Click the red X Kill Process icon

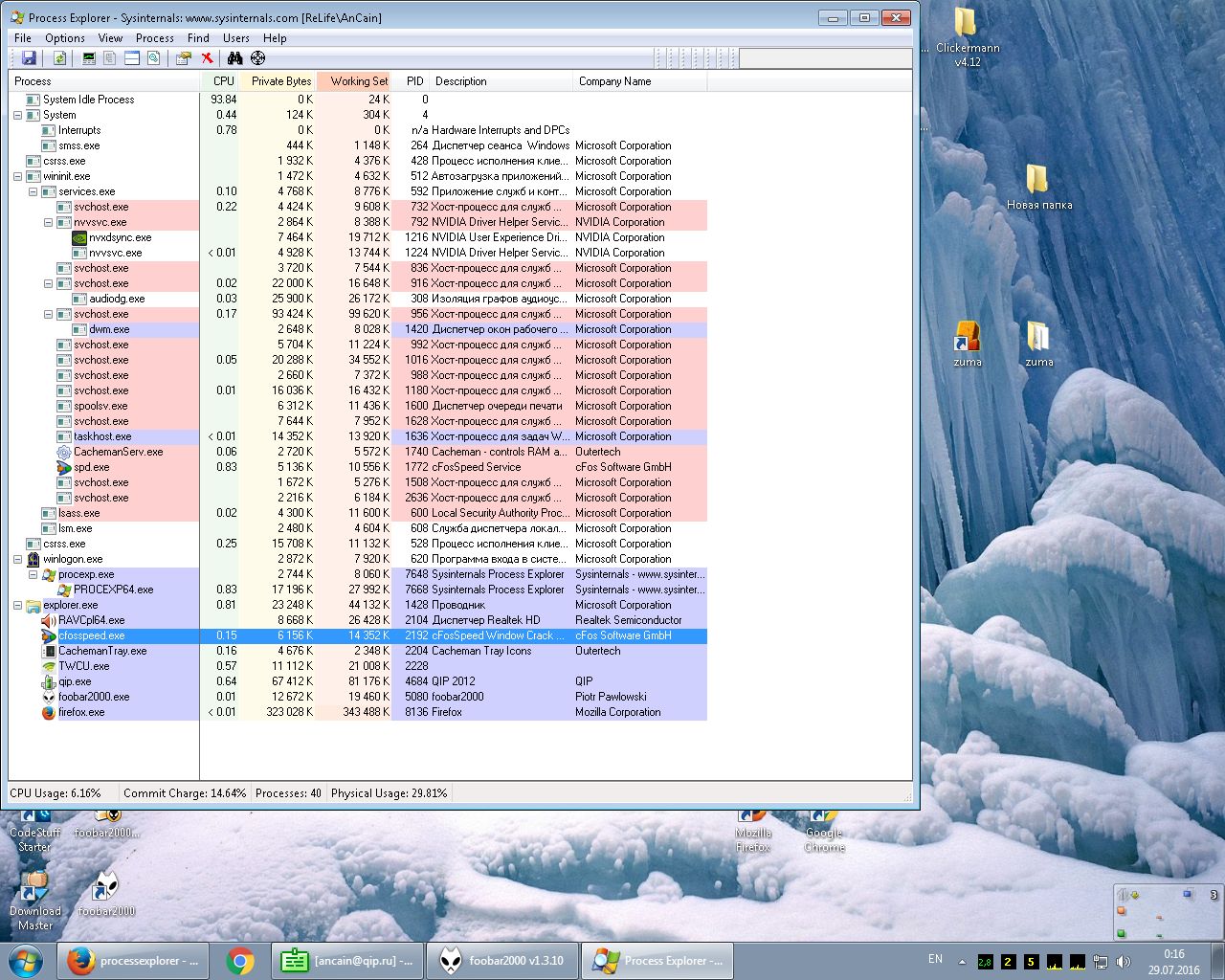[206, 58]
